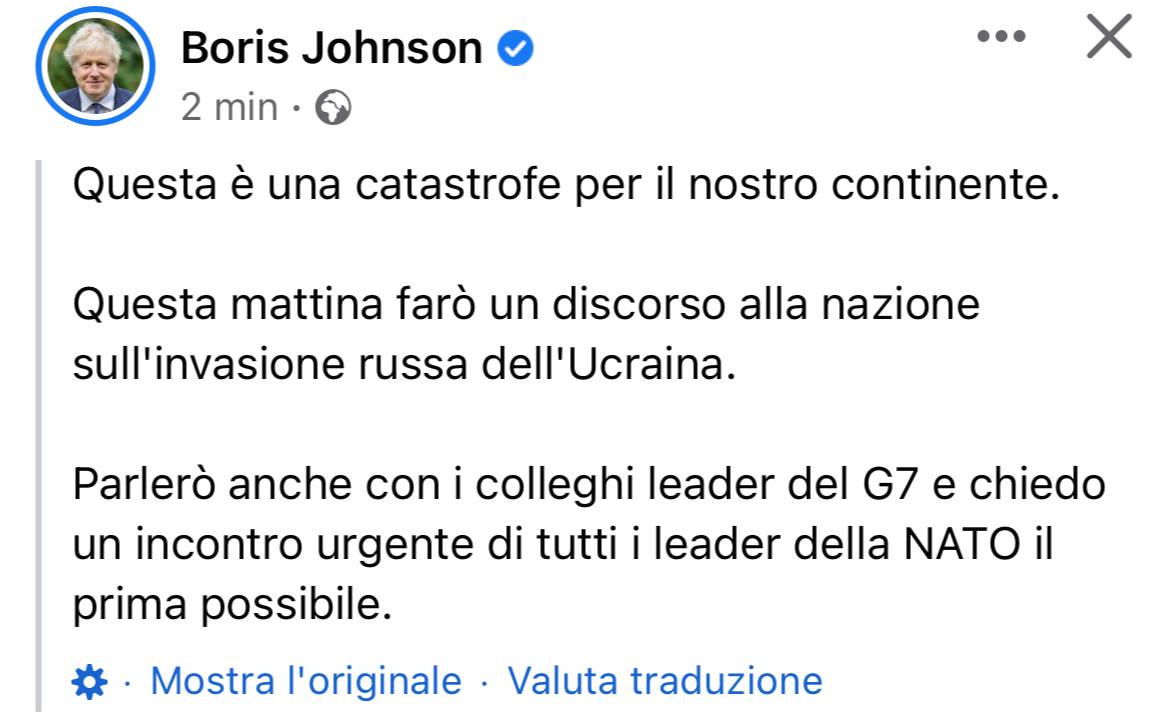Close the post with the X
The image size is (1169, 714).
click(1108, 38)
